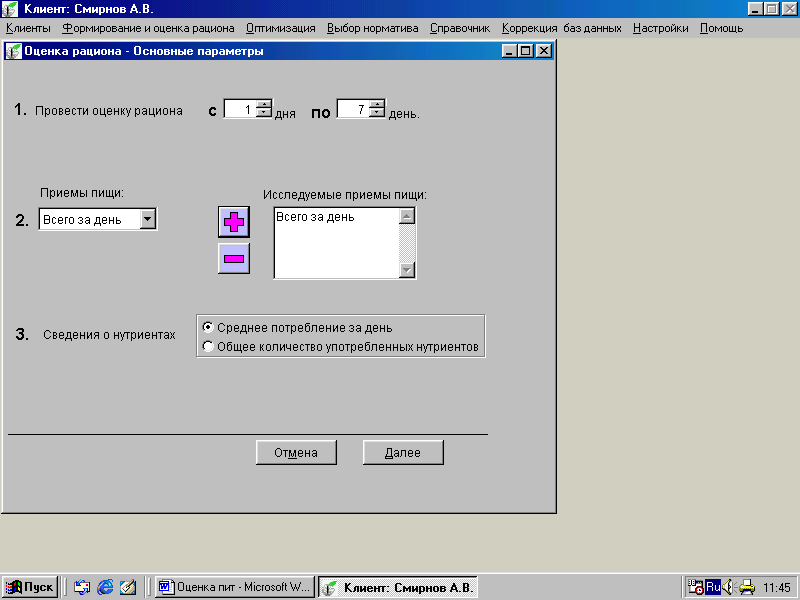Close the Оценка рациона dialog window

(544, 51)
